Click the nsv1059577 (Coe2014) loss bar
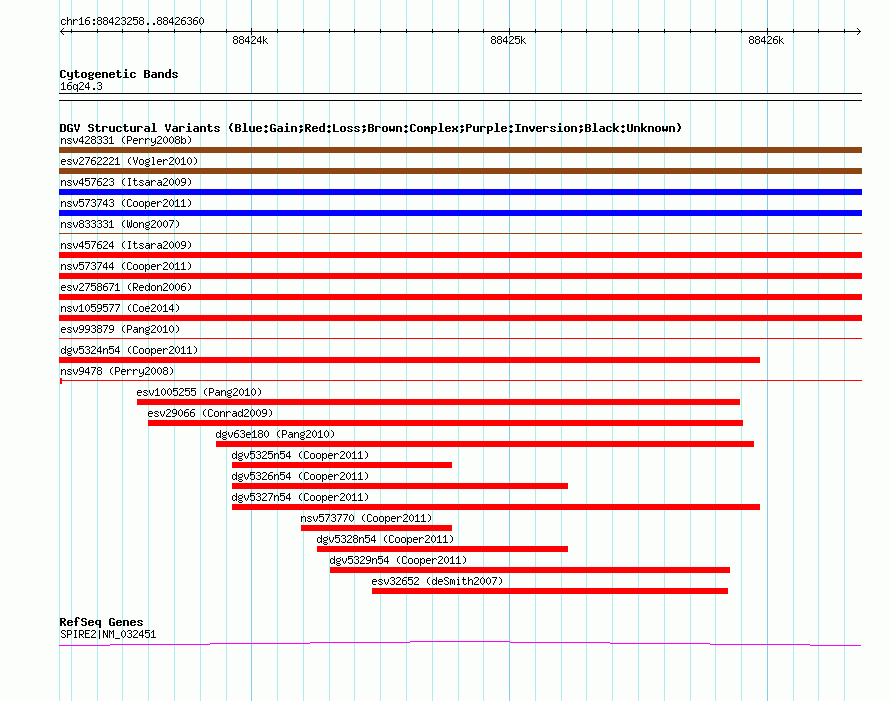This screenshot has height=701, width=890. tap(460, 318)
